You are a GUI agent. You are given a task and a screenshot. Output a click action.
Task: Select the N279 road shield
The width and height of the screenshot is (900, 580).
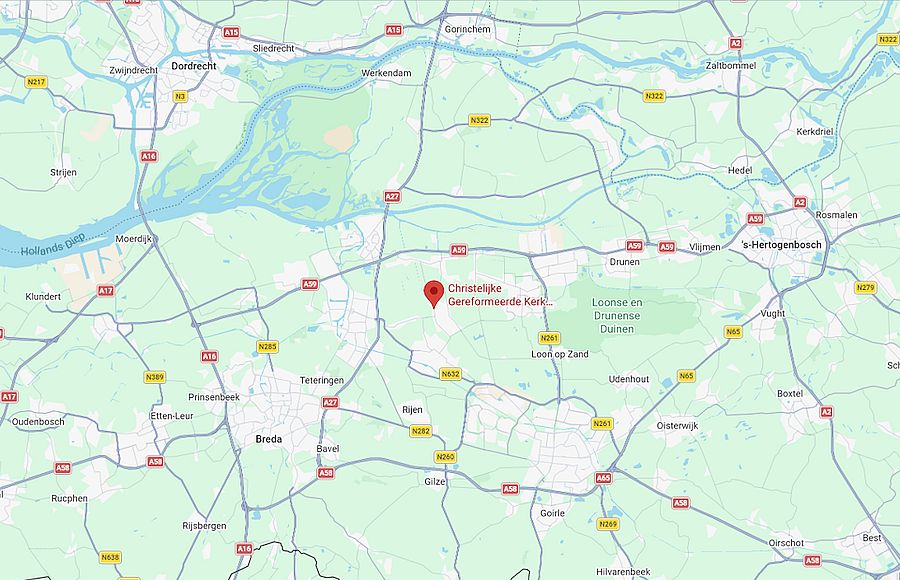(x=866, y=287)
